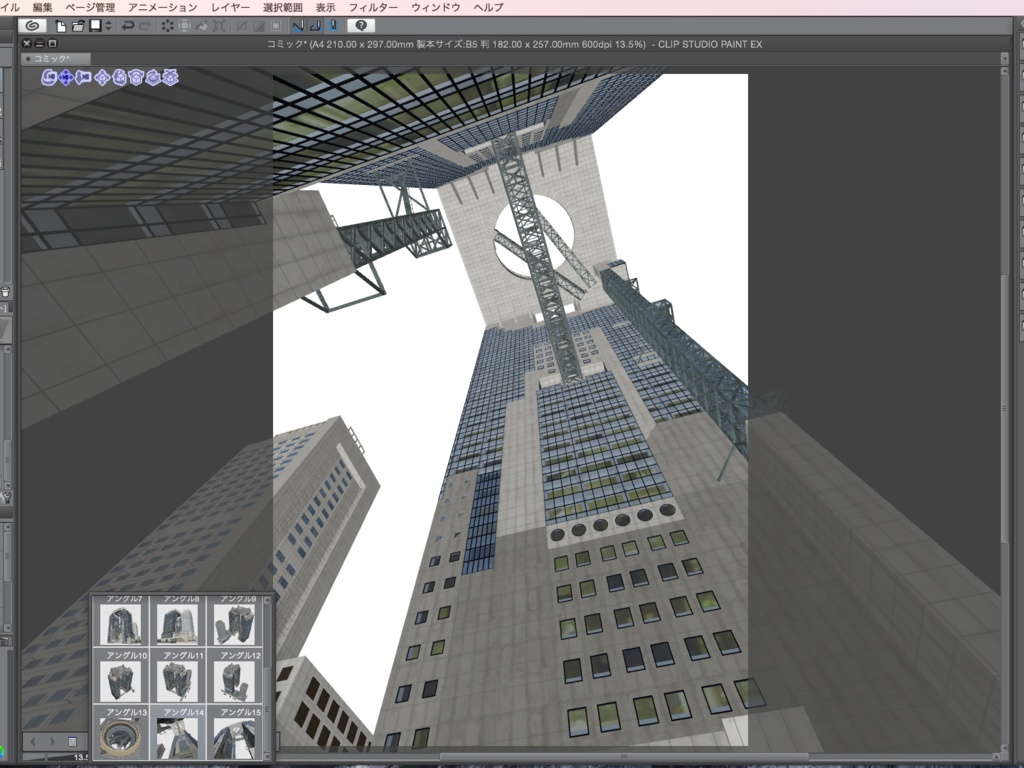Select previous 3D object with left arrow
Screen dimensions: 1024x768
pyautogui.click(x=33, y=741)
